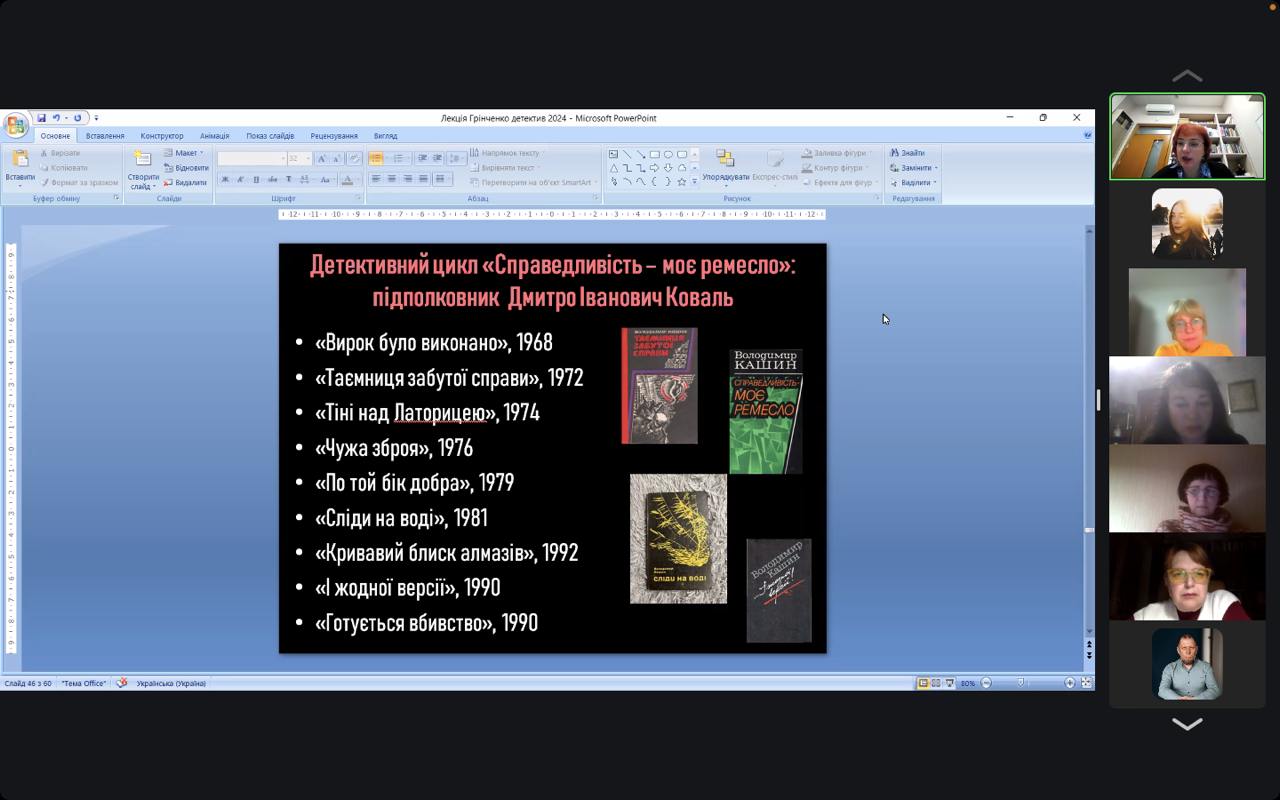This screenshot has width=1280, height=800.
Task: Click the Вставити paste icon
Action: pyautogui.click(x=20, y=160)
